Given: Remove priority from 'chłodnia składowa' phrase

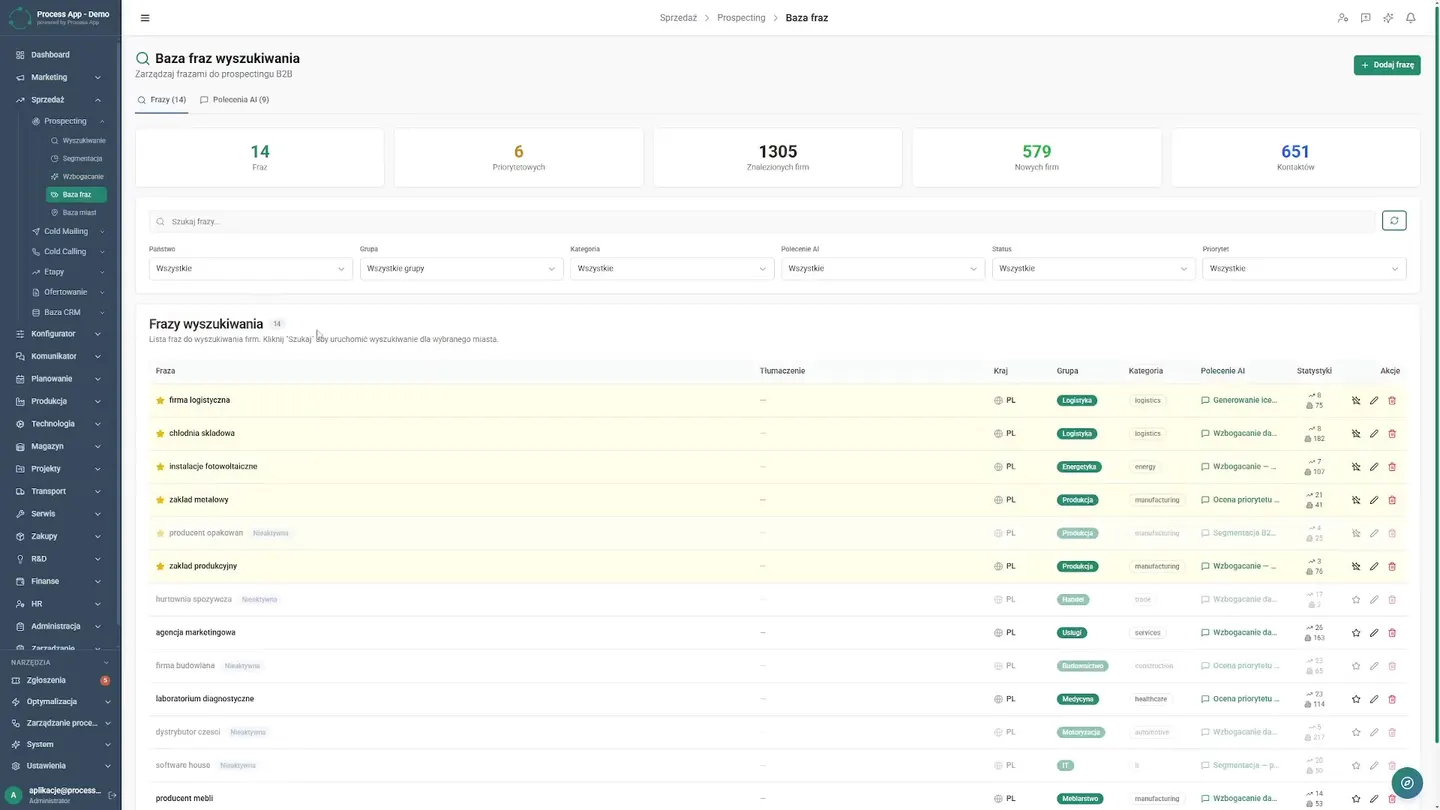Looking at the screenshot, I should (1356, 434).
